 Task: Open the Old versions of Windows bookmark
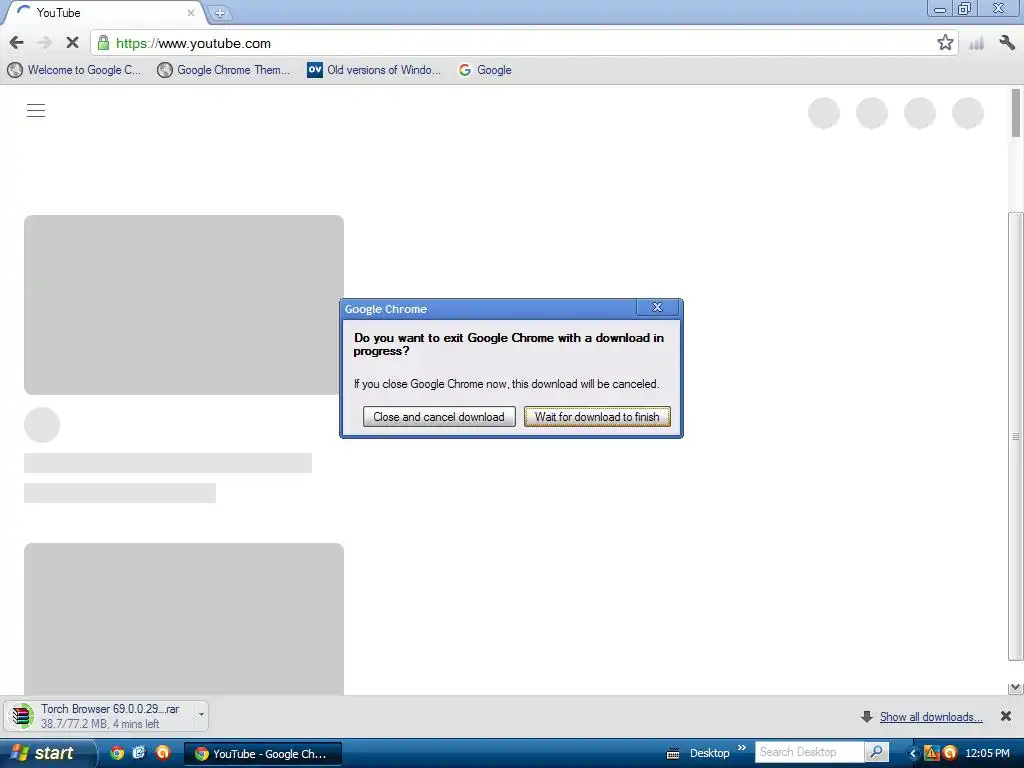coord(374,70)
